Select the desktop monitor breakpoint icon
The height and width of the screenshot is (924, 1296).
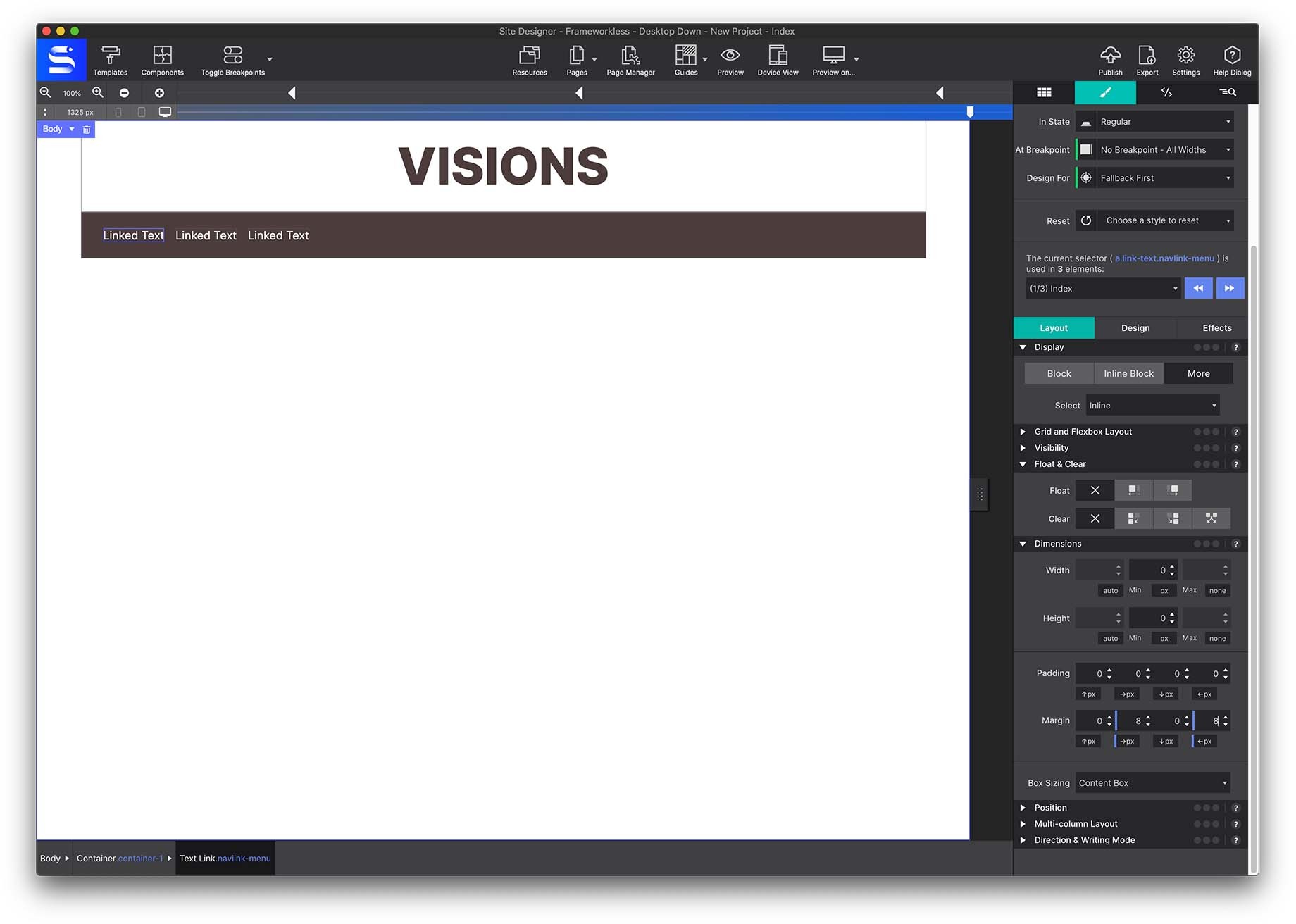click(165, 112)
